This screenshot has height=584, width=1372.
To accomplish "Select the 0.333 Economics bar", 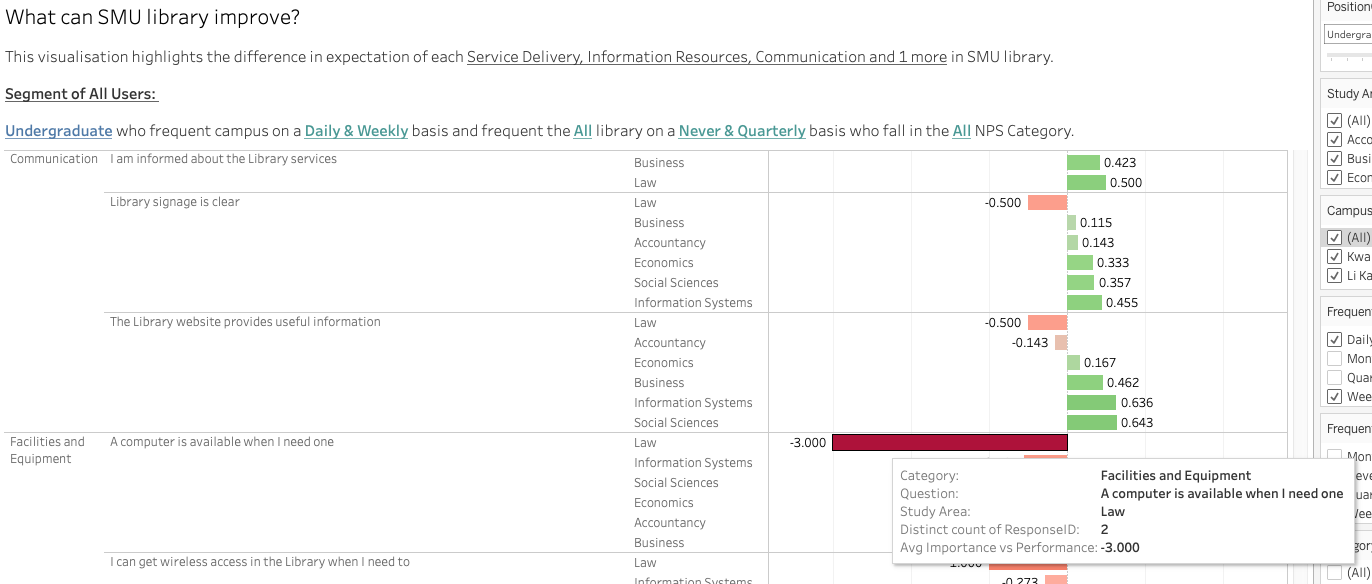I will click(x=1080, y=263).
